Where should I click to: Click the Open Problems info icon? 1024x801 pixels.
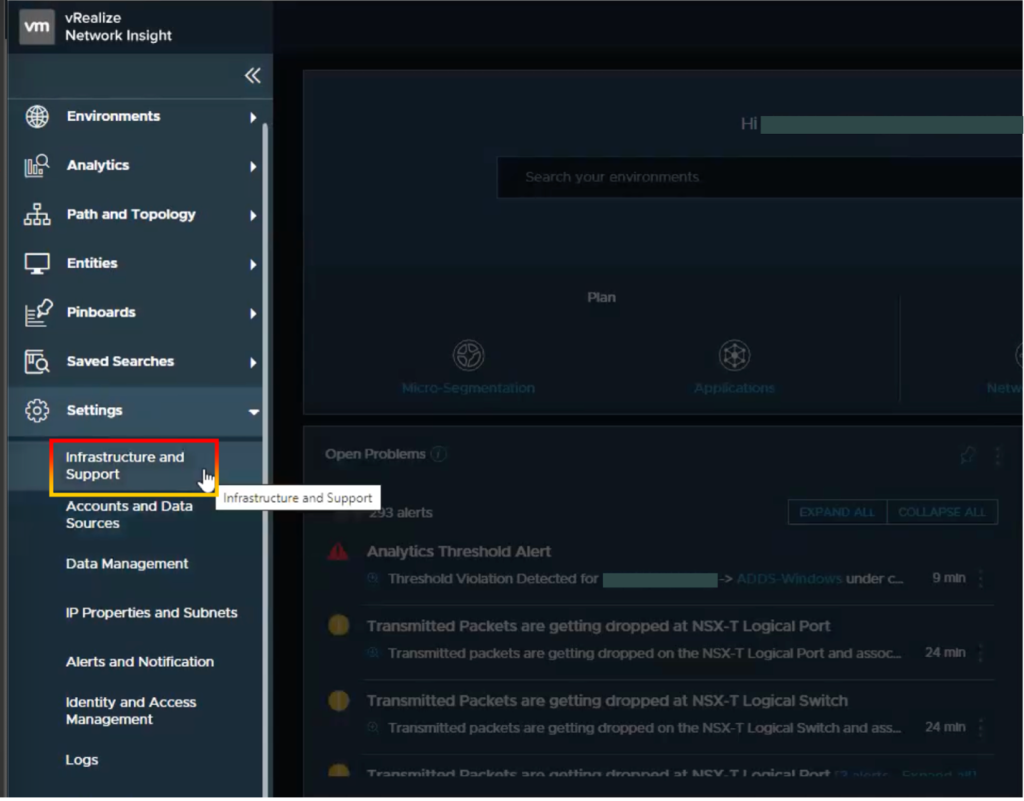coord(439,454)
